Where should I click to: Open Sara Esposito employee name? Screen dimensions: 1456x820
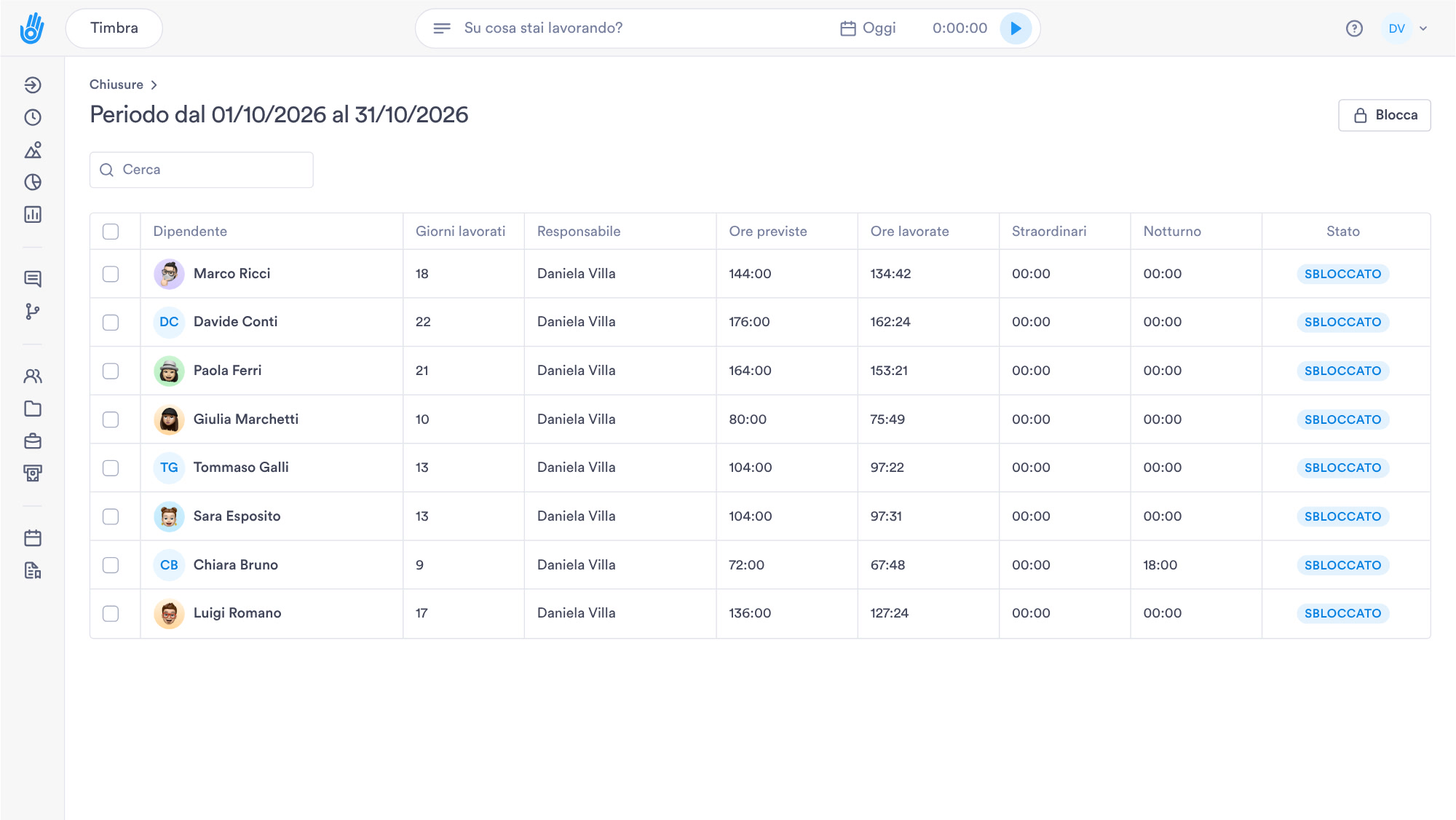[237, 516]
